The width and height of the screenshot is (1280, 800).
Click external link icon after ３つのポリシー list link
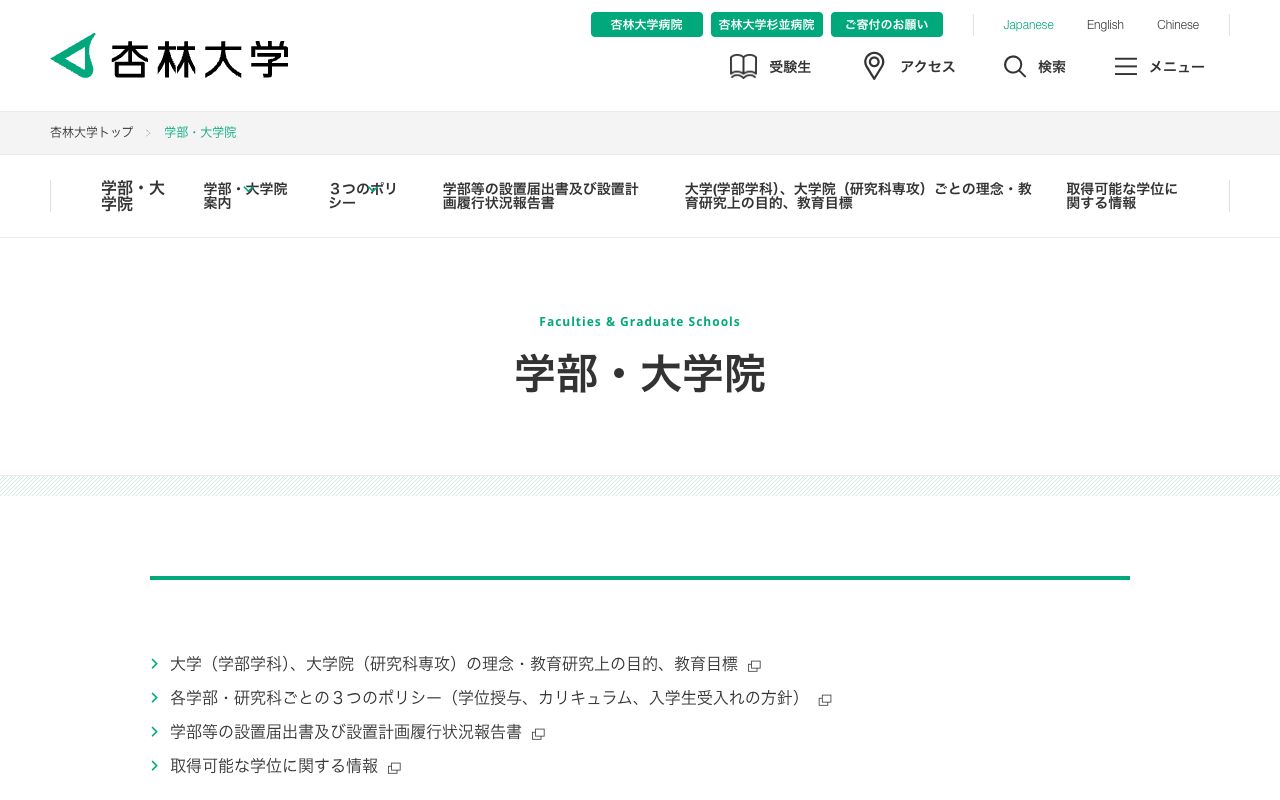(825, 700)
